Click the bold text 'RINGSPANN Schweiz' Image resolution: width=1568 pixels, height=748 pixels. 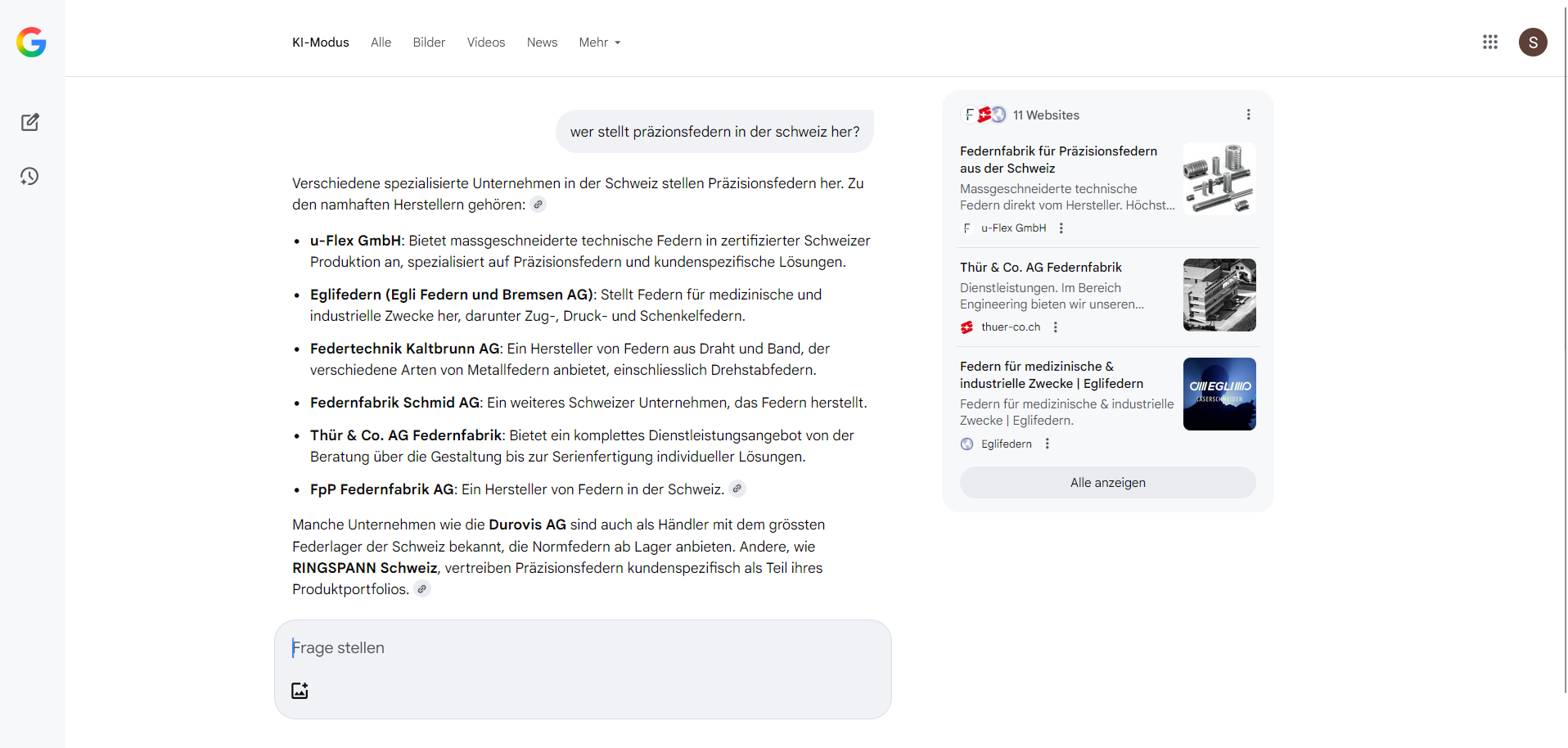[x=365, y=568]
